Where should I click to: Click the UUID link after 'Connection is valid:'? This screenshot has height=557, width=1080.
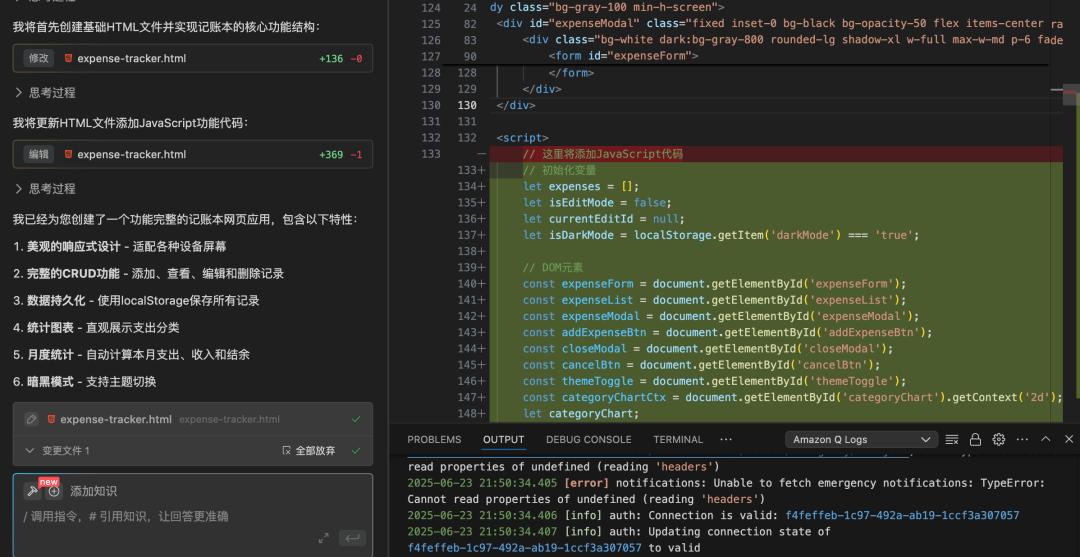click(x=902, y=516)
